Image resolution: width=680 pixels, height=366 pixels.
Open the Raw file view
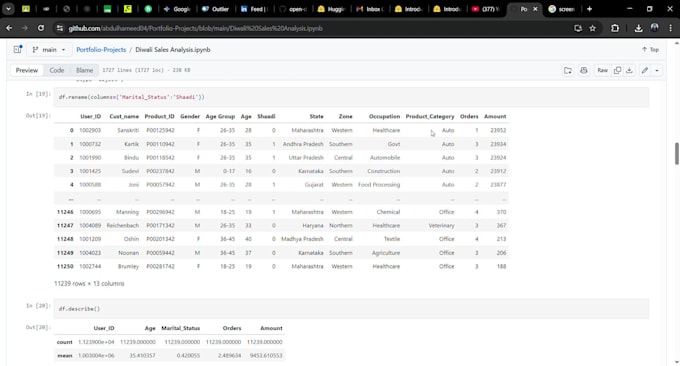pos(602,70)
